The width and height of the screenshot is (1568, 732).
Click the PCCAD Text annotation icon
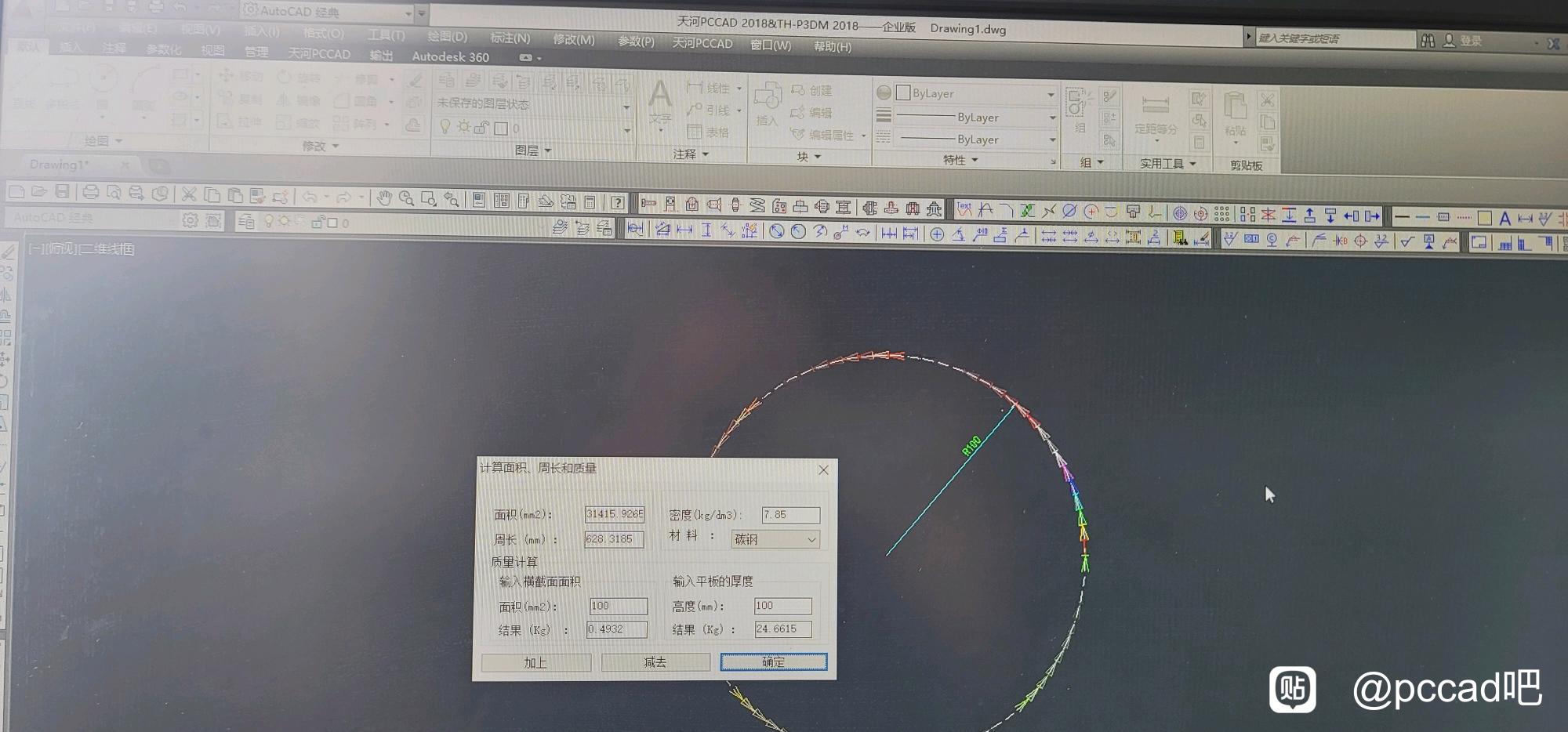(x=964, y=210)
